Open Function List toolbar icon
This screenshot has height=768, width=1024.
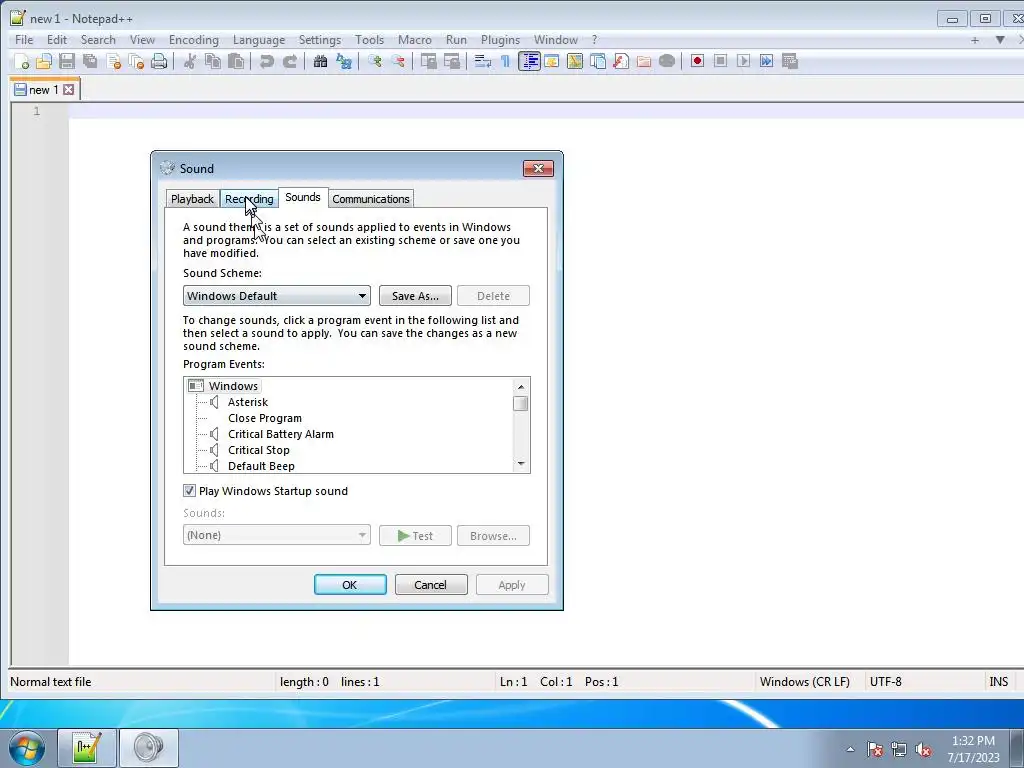click(x=621, y=61)
